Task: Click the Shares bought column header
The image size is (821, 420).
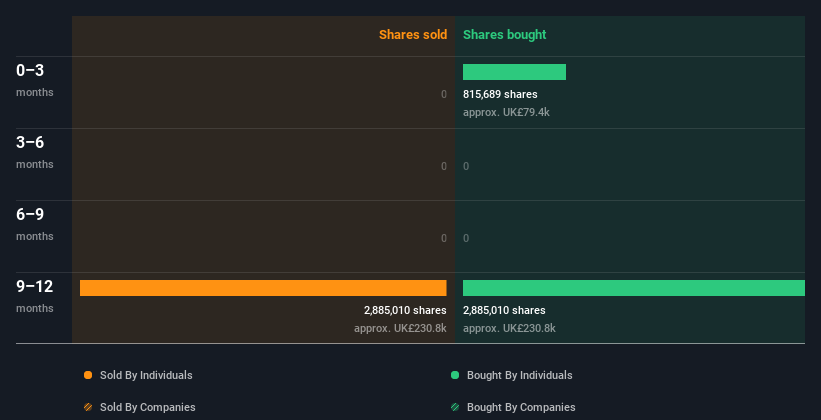Action: [505, 35]
